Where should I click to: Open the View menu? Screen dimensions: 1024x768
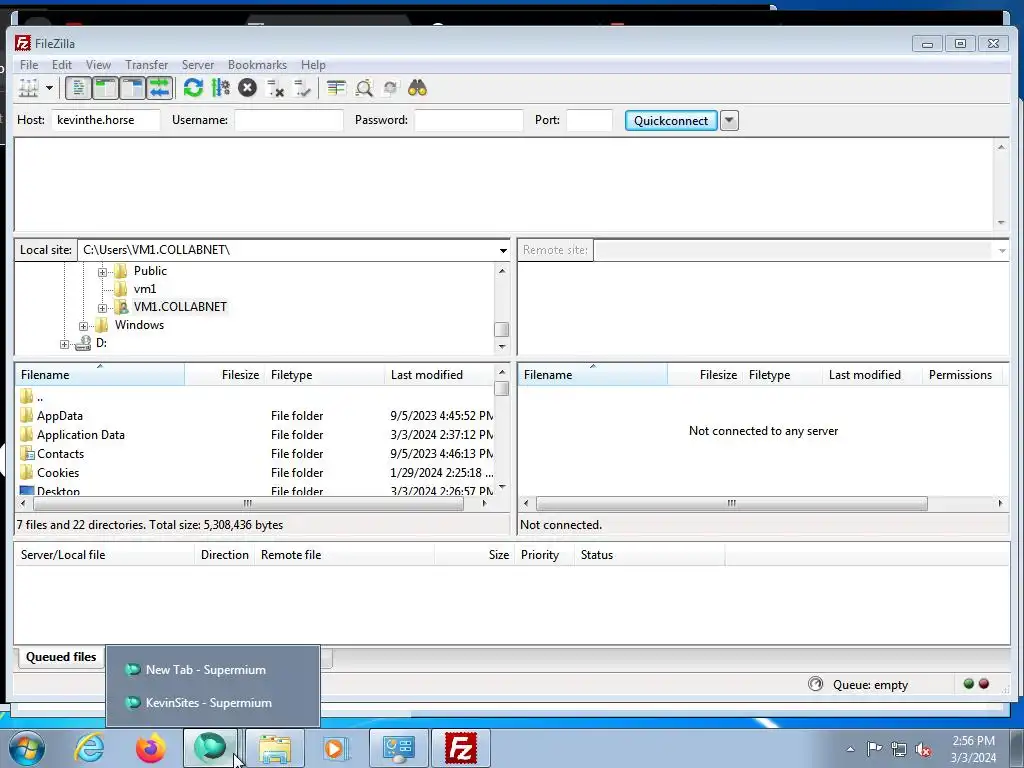(99, 65)
